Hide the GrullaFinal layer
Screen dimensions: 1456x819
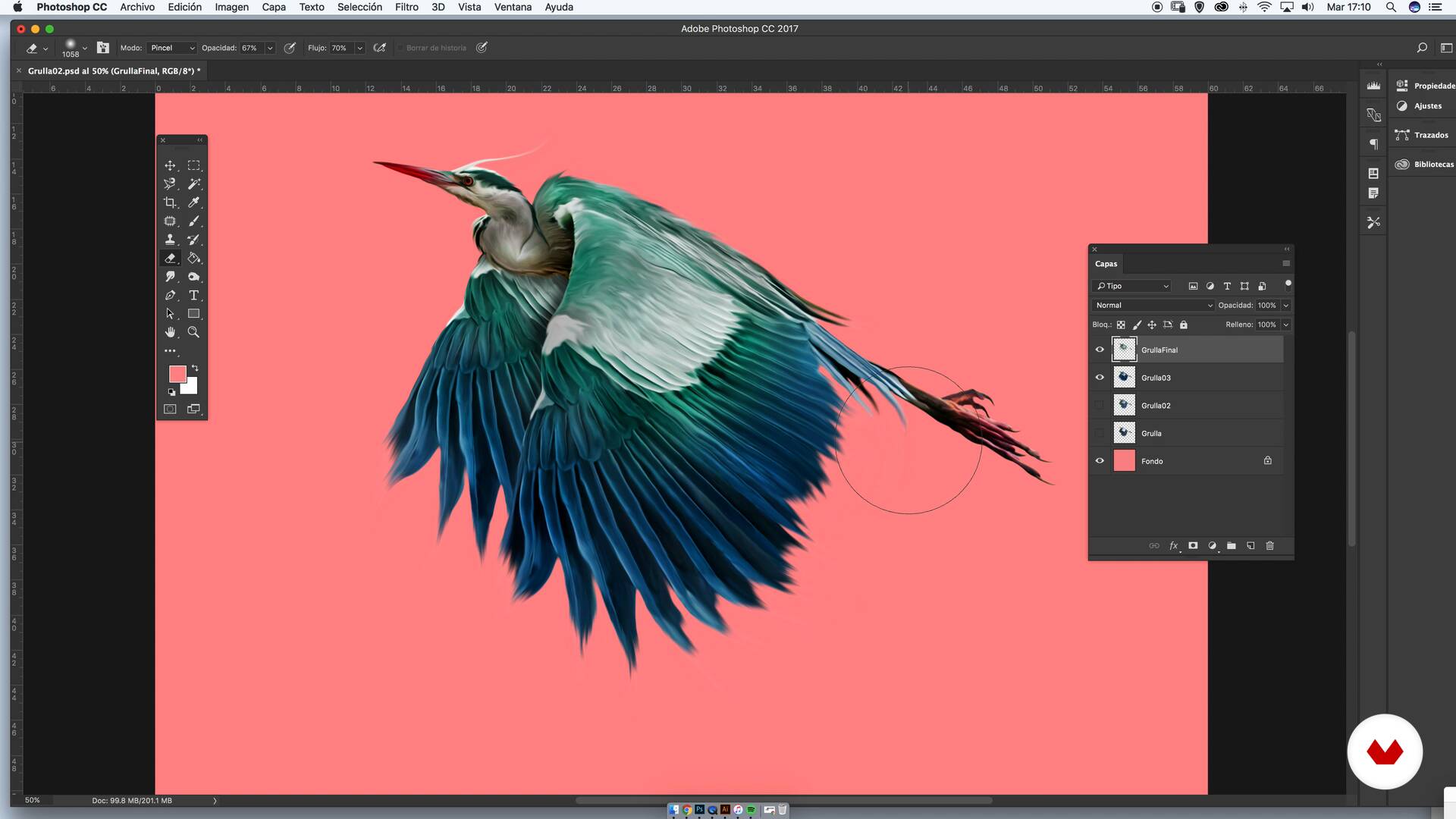(x=1100, y=350)
